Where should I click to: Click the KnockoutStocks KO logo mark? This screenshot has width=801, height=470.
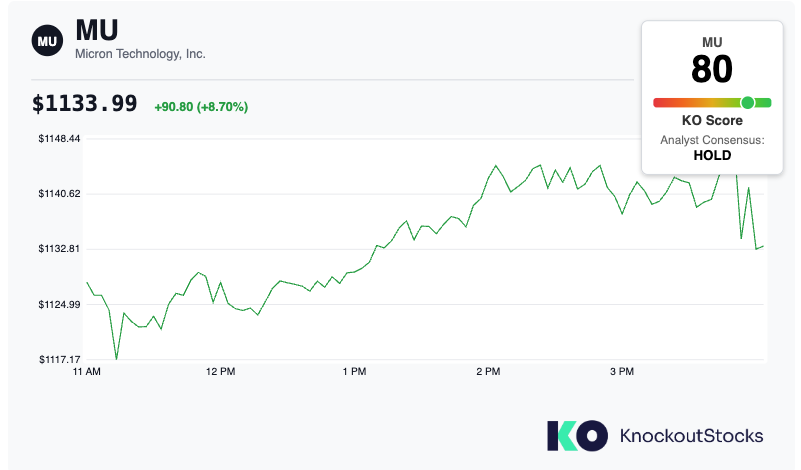[577, 436]
